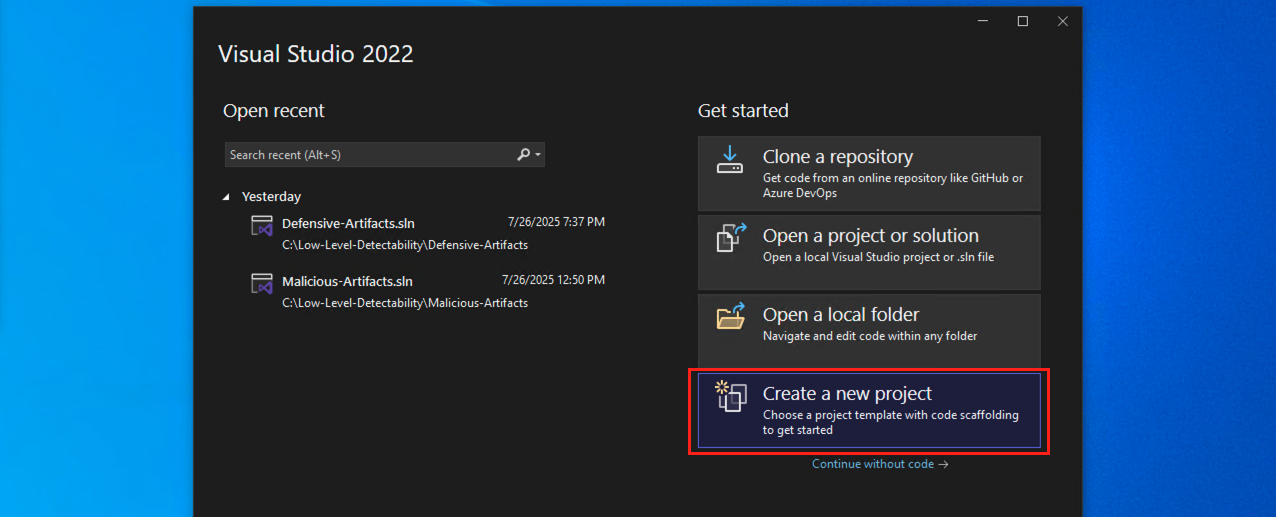Click the path C:\Low-Level-Detectability\Defensive-Artifacts
Screen dimensions: 1276x517
405,245
